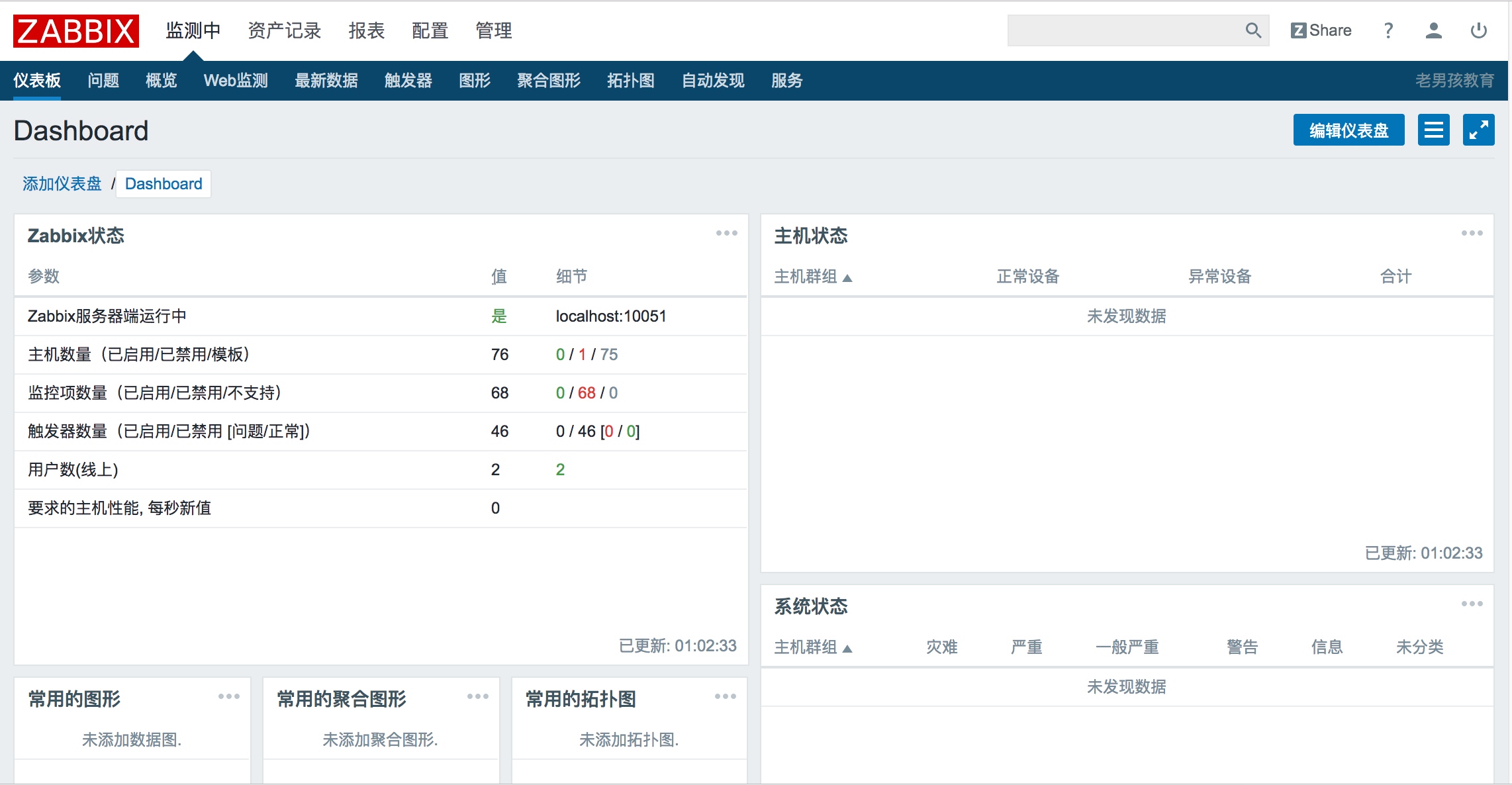Click the ZABBIX logo
This screenshot has height=785, width=1512.
(x=76, y=31)
